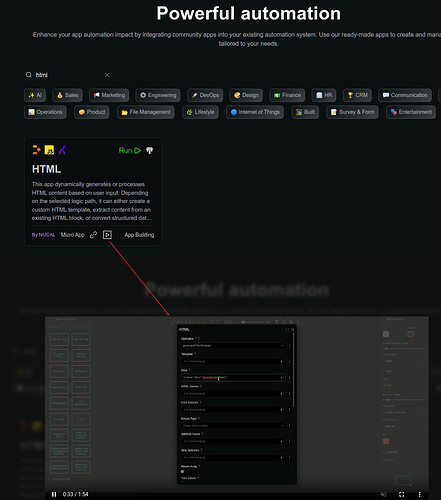Click inside the html search field

(x=68, y=75)
